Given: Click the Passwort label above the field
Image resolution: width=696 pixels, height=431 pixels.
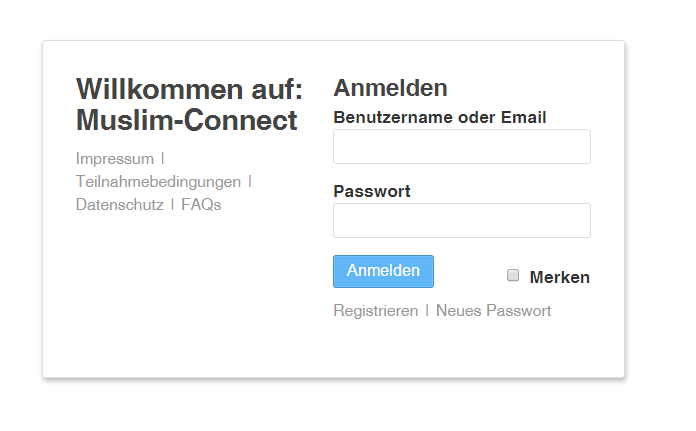Looking at the screenshot, I should [371, 191].
